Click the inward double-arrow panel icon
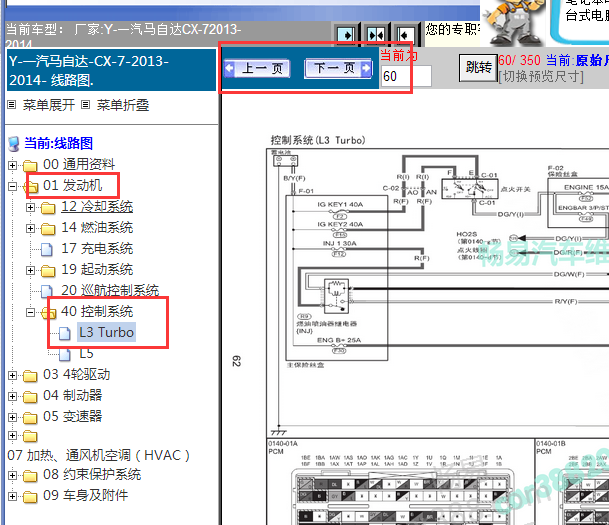The image size is (609, 525). click(376, 35)
